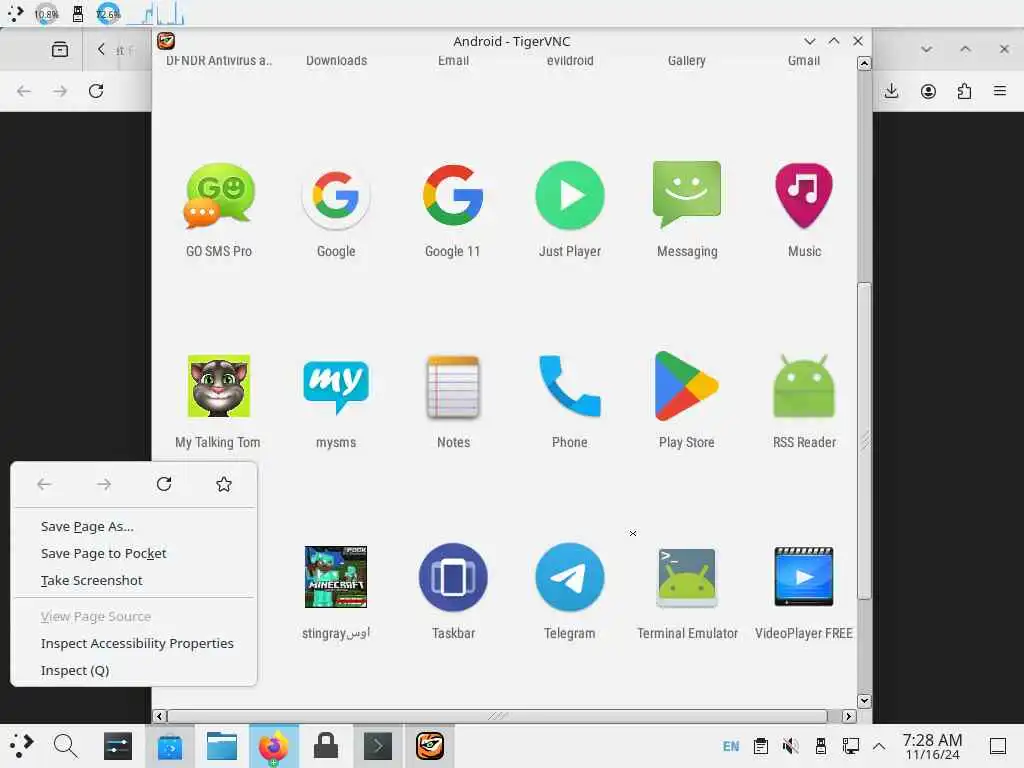This screenshot has width=1024, height=768.
Task: Open the clipboard tray icon
Action: 761,746
